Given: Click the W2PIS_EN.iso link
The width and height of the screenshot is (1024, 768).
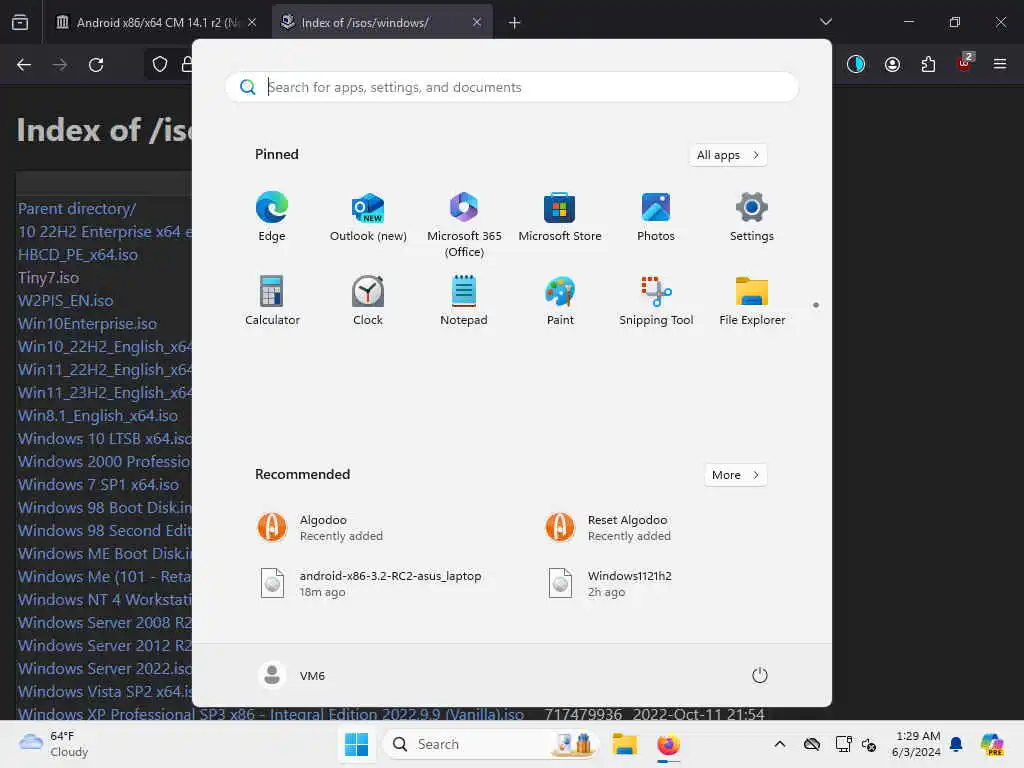Looking at the screenshot, I should (65, 301).
